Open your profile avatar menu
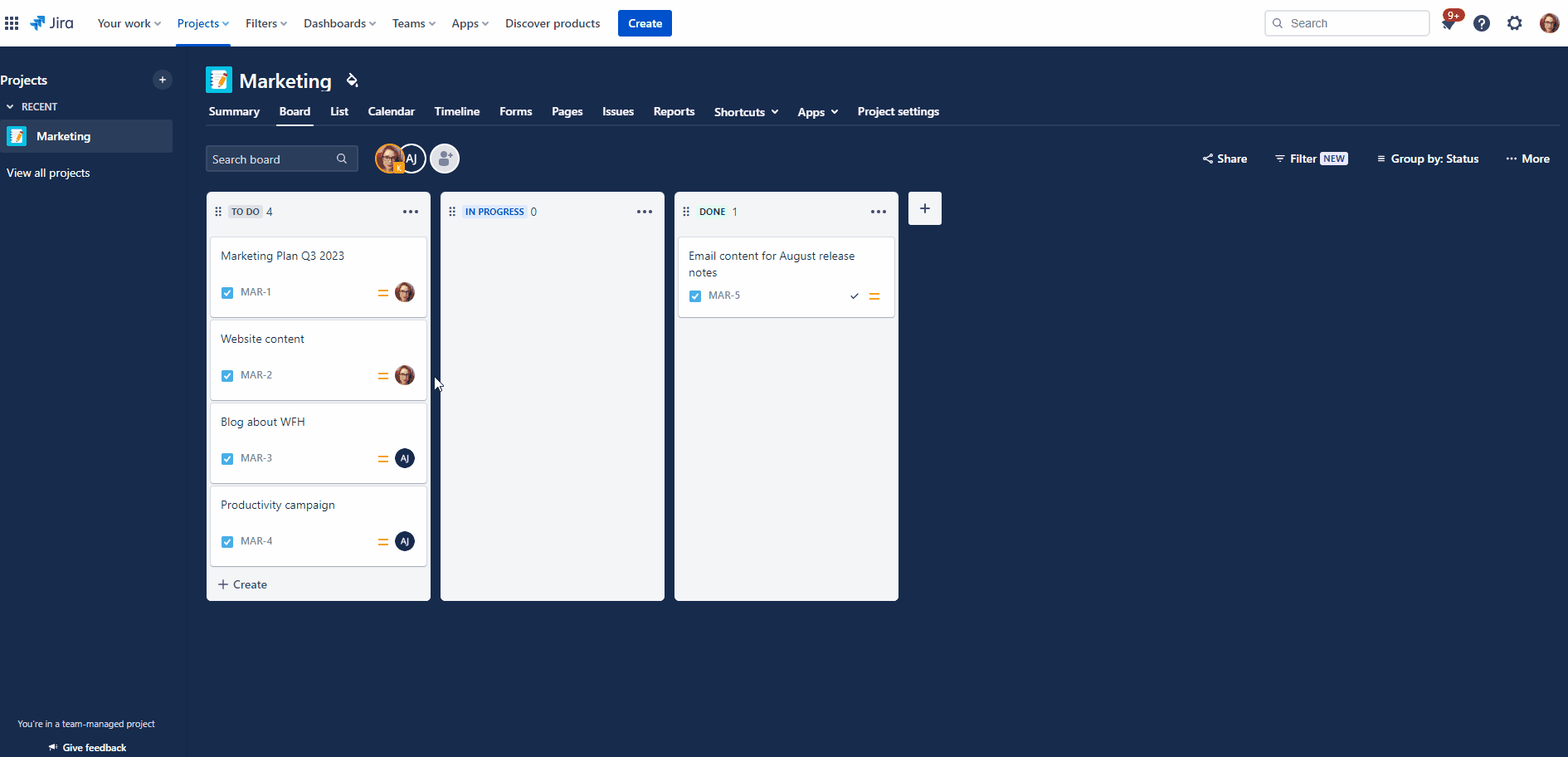Image resolution: width=1568 pixels, height=757 pixels. (x=1549, y=23)
